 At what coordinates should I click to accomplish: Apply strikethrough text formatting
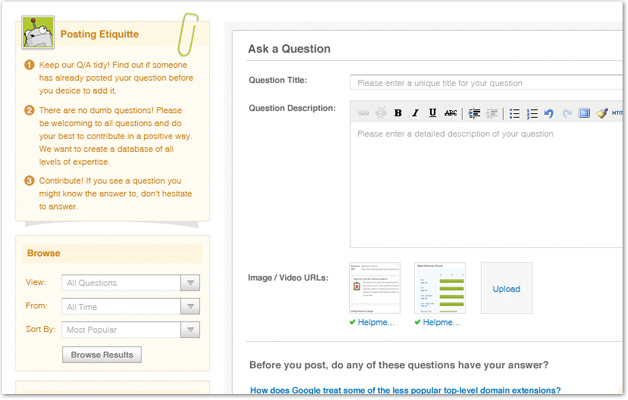[450, 113]
